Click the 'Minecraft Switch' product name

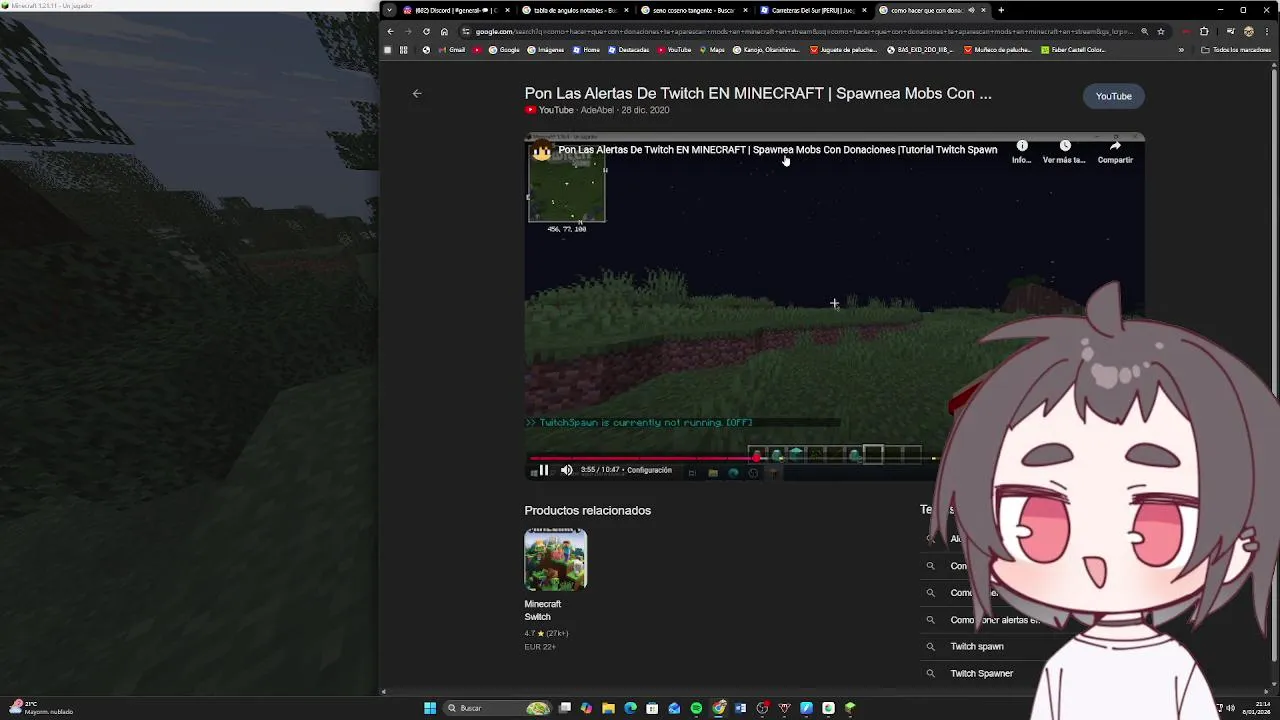tap(543, 610)
